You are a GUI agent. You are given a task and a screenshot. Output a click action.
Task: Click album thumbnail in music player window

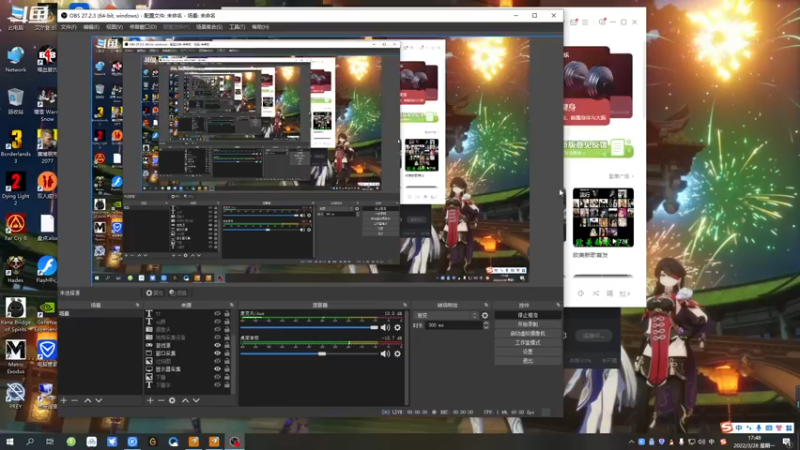603,217
